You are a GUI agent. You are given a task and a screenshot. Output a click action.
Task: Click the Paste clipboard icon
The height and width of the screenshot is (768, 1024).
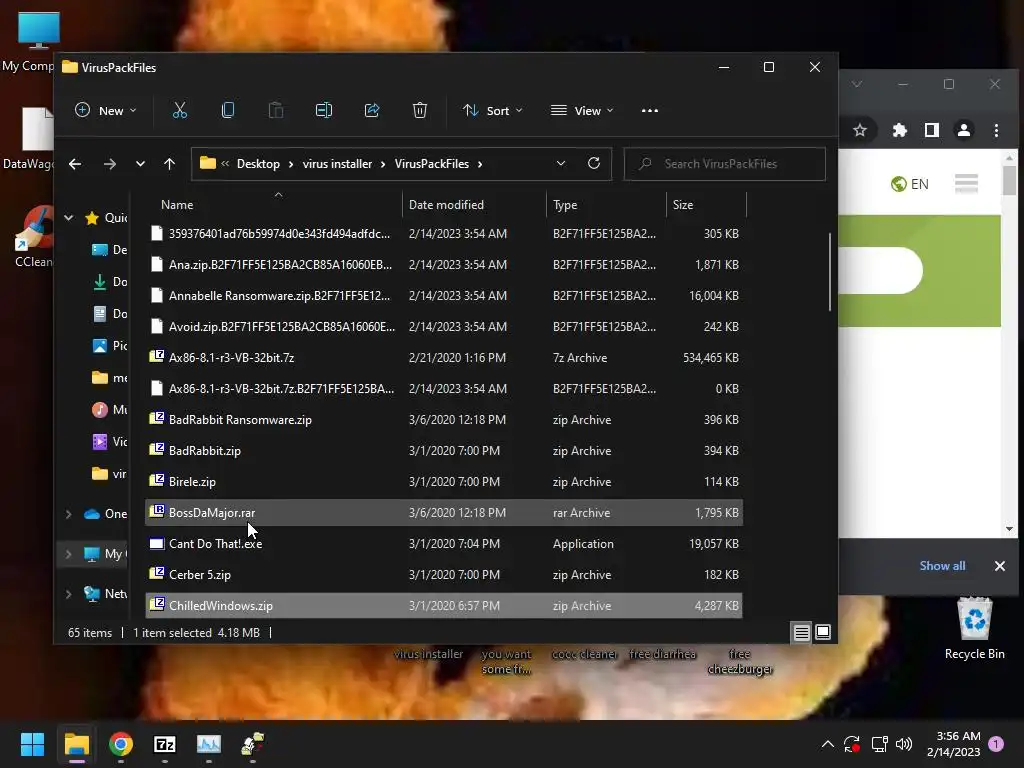click(276, 110)
